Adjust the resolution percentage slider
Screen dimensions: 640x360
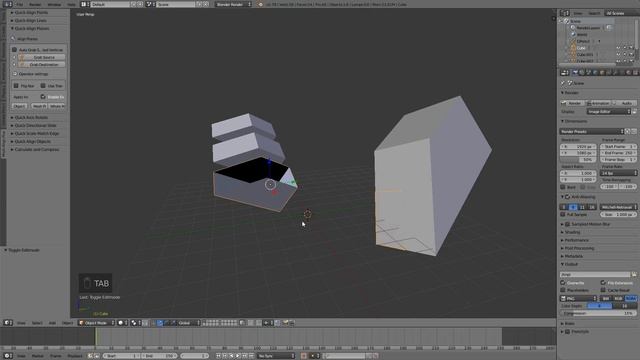tap(578, 160)
